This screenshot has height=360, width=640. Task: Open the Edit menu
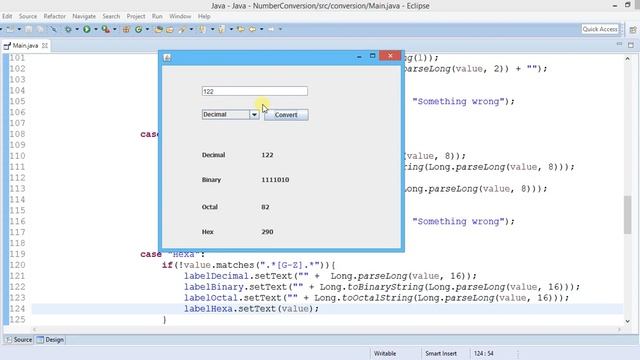click(x=7, y=16)
